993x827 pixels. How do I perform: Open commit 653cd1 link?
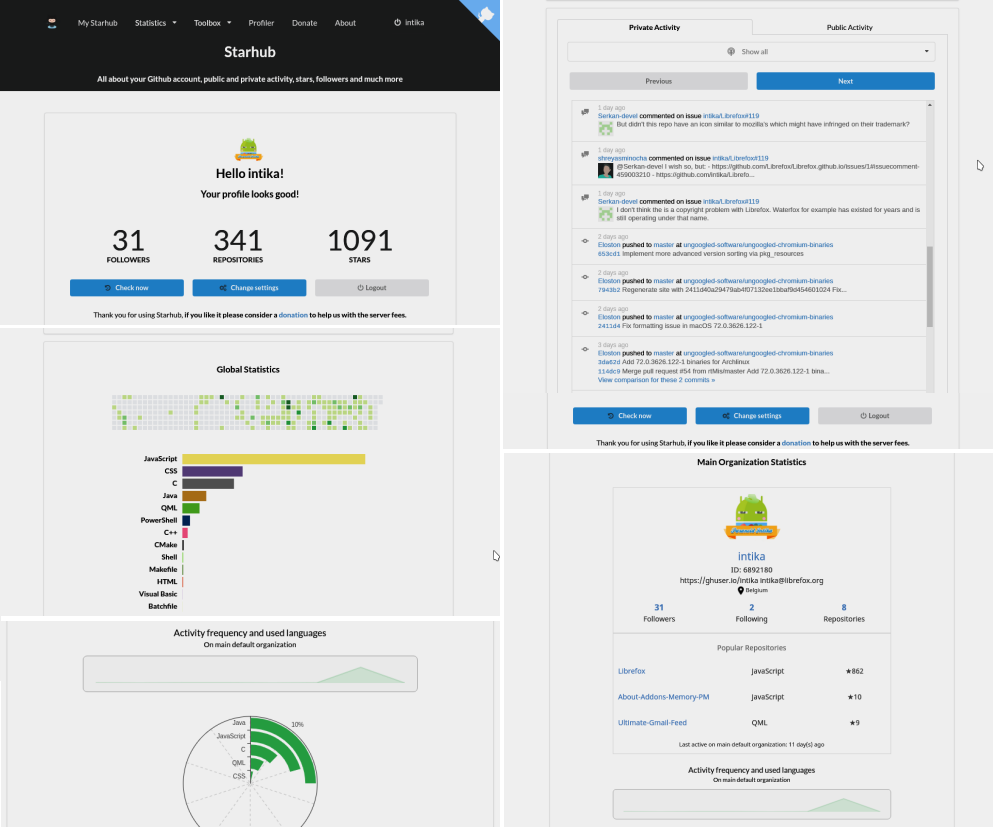[609, 253]
